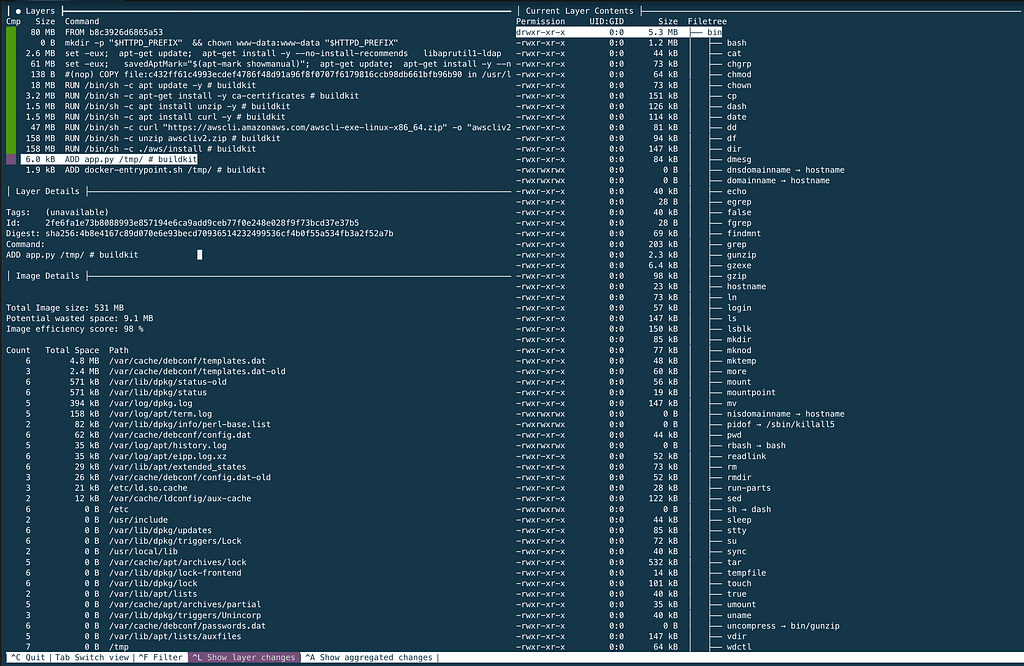Click the Current Layer Contents panel header

point(580,10)
